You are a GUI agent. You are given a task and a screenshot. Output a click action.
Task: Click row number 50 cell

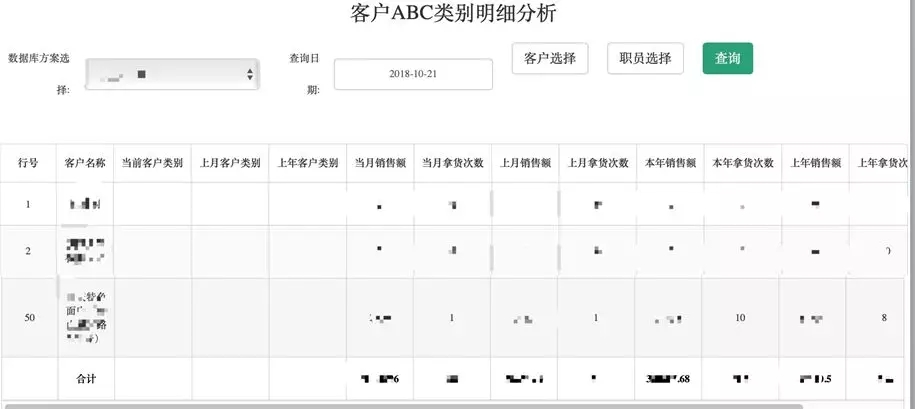pyautogui.click(x=28, y=317)
